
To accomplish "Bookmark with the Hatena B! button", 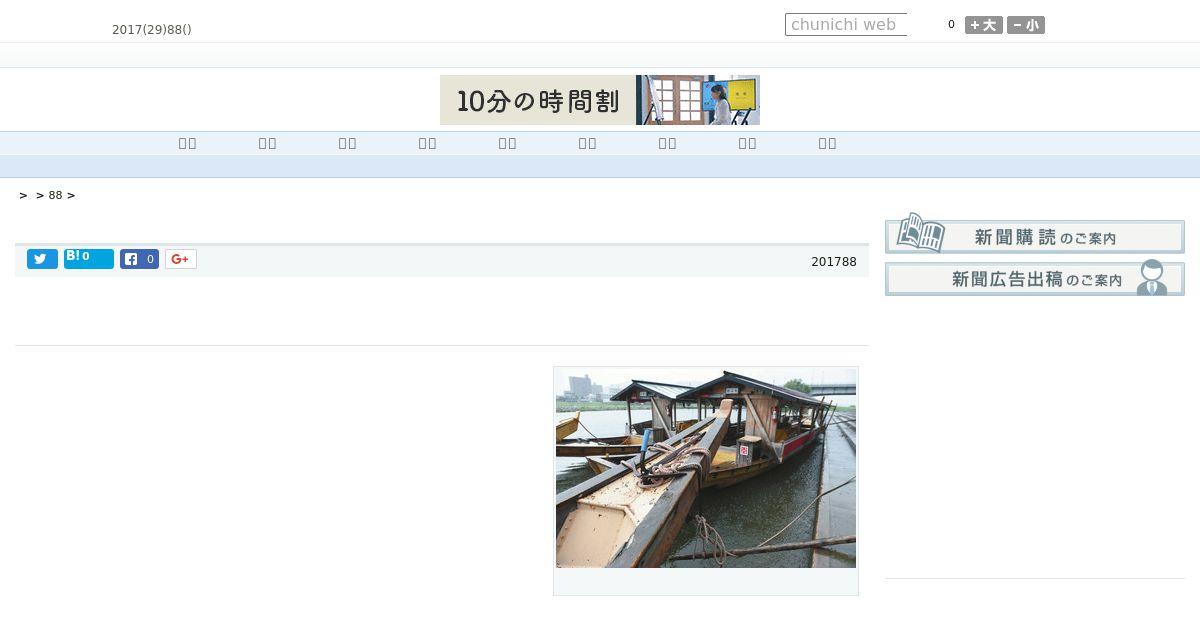I will coord(89,259).
